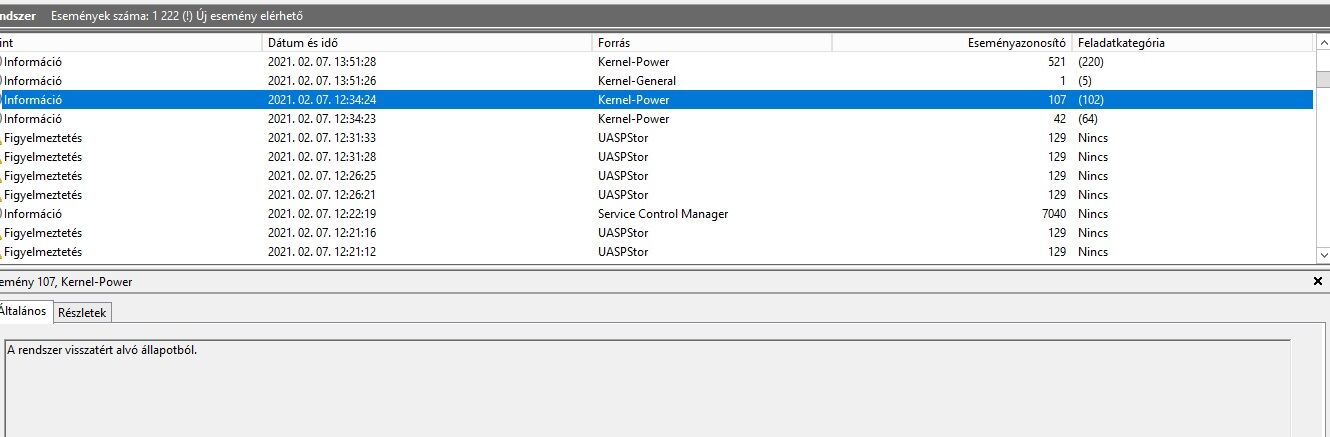Close the event 107 preview pane
Viewport: 1330px width, 437px height.
(1317, 282)
